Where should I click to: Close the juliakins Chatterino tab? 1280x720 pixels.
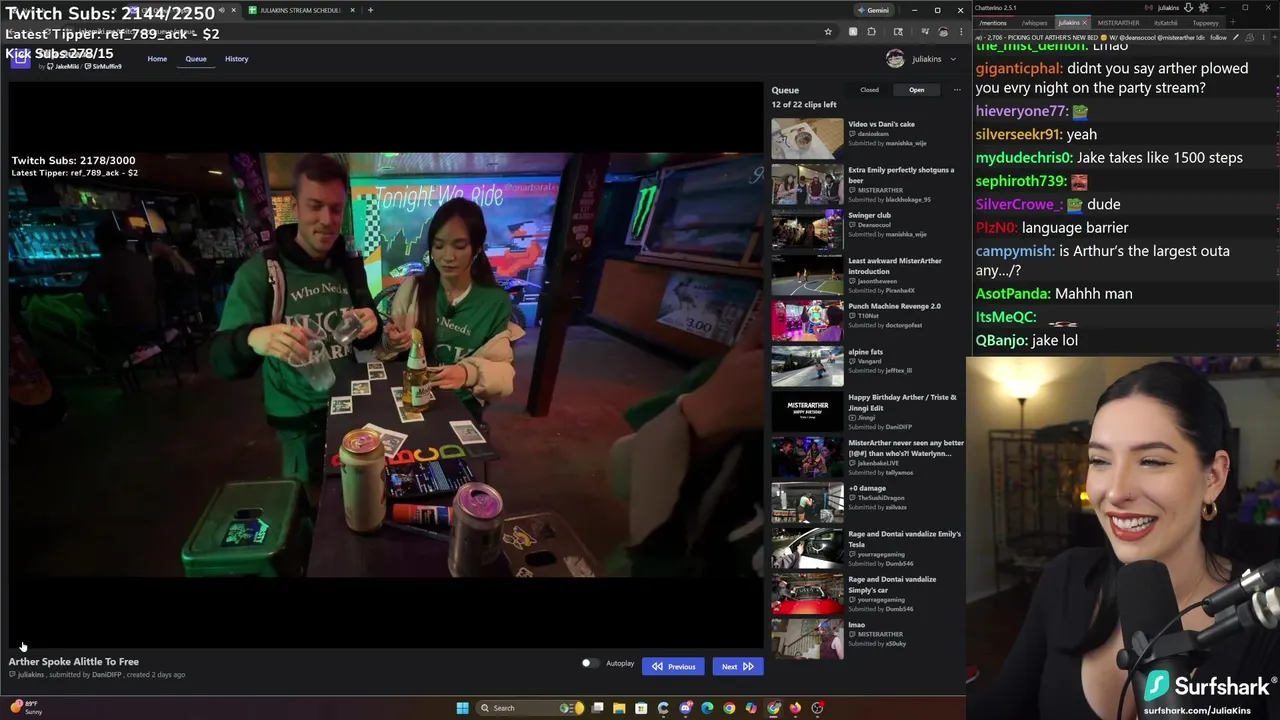tap(1085, 22)
